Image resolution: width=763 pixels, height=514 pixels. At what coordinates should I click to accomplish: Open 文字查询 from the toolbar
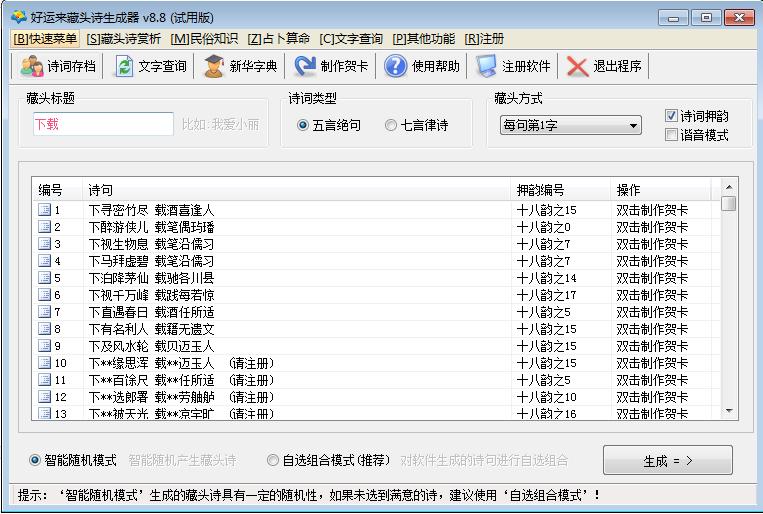coord(125,67)
